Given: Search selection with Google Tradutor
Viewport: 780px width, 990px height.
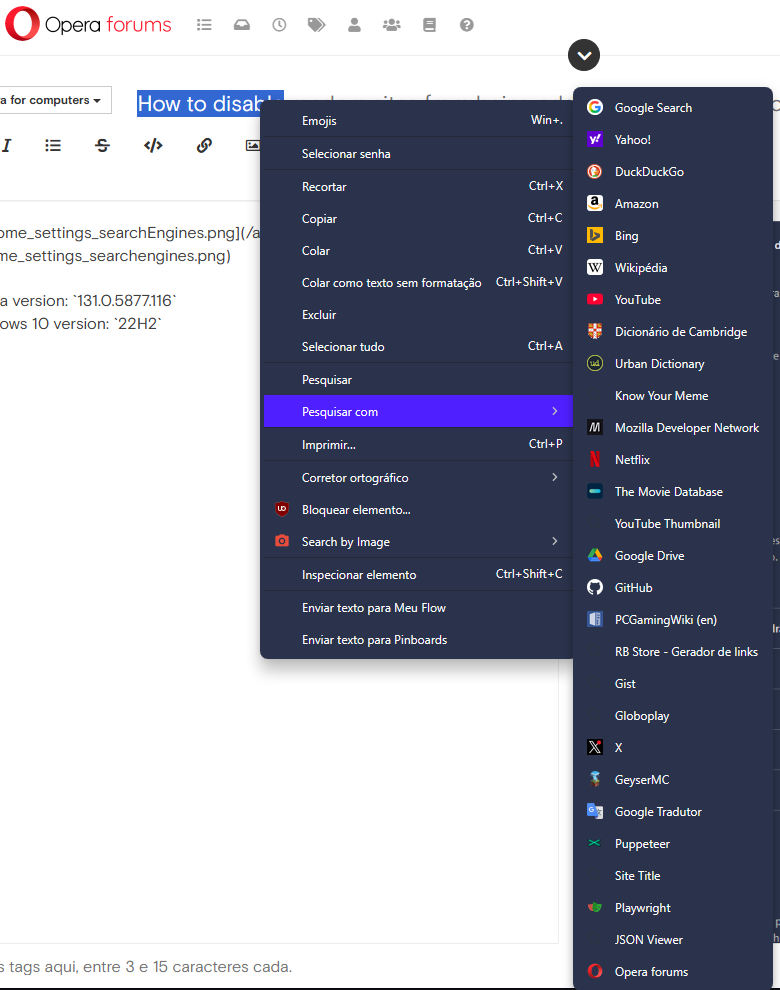Looking at the screenshot, I should pos(673,811).
